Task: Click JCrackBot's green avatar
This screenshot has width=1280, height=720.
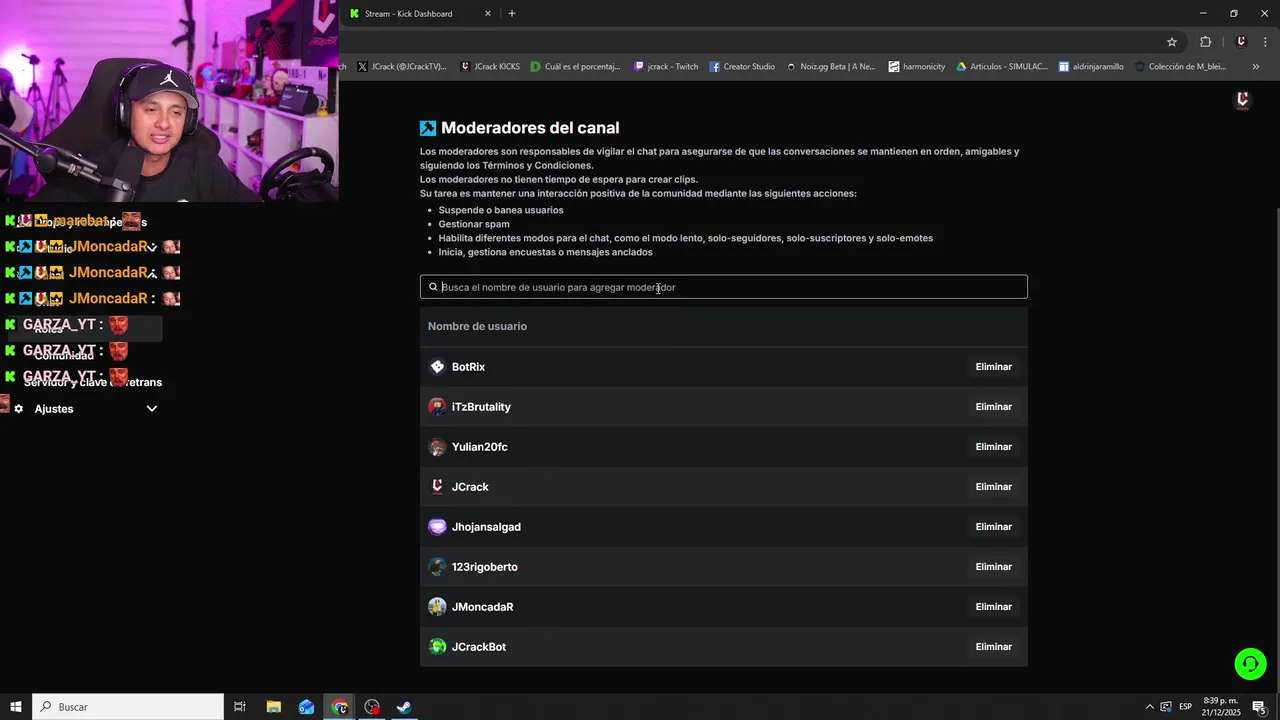Action: [437, 647]
